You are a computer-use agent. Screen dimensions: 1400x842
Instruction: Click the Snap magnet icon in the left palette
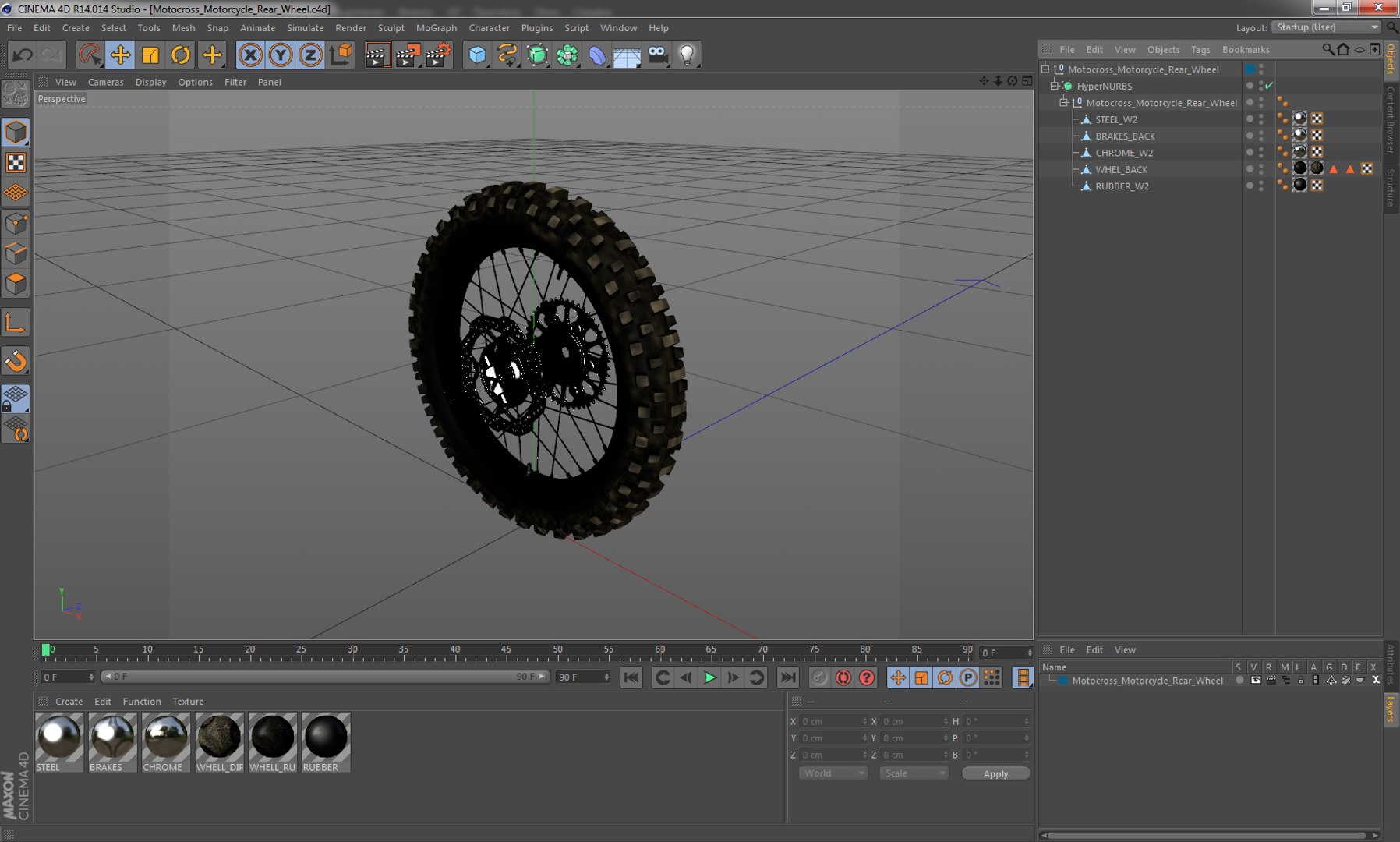click(16, 361)
